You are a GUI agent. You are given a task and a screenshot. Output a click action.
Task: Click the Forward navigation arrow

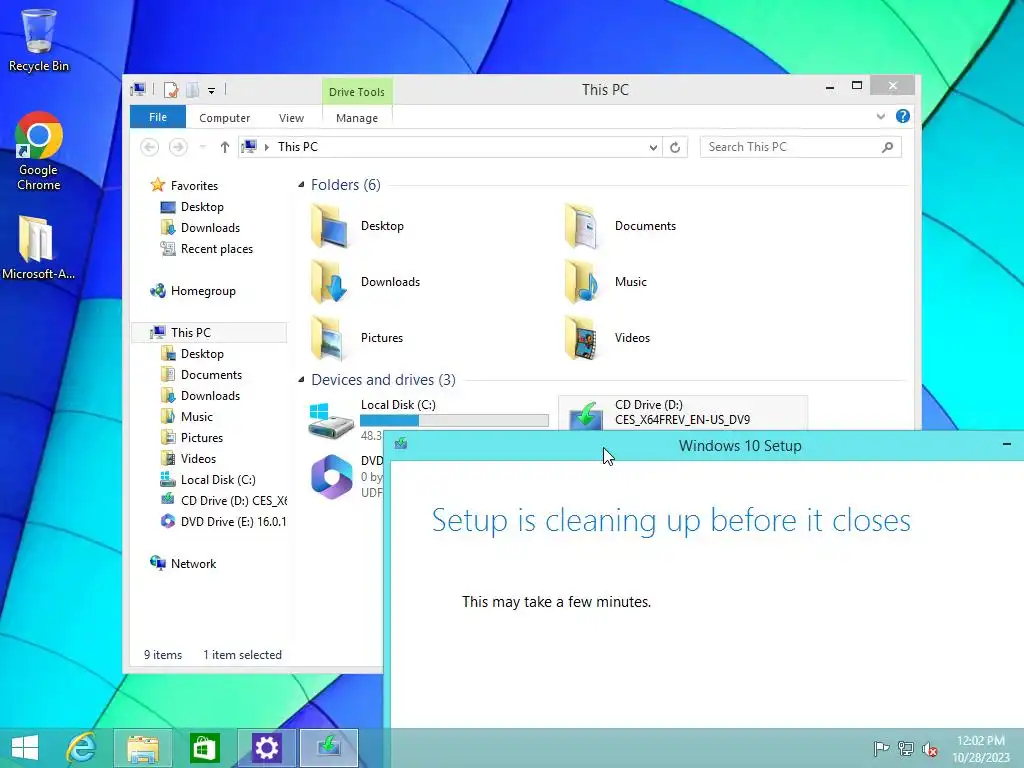pyautogui.click(x=178, y=147)
